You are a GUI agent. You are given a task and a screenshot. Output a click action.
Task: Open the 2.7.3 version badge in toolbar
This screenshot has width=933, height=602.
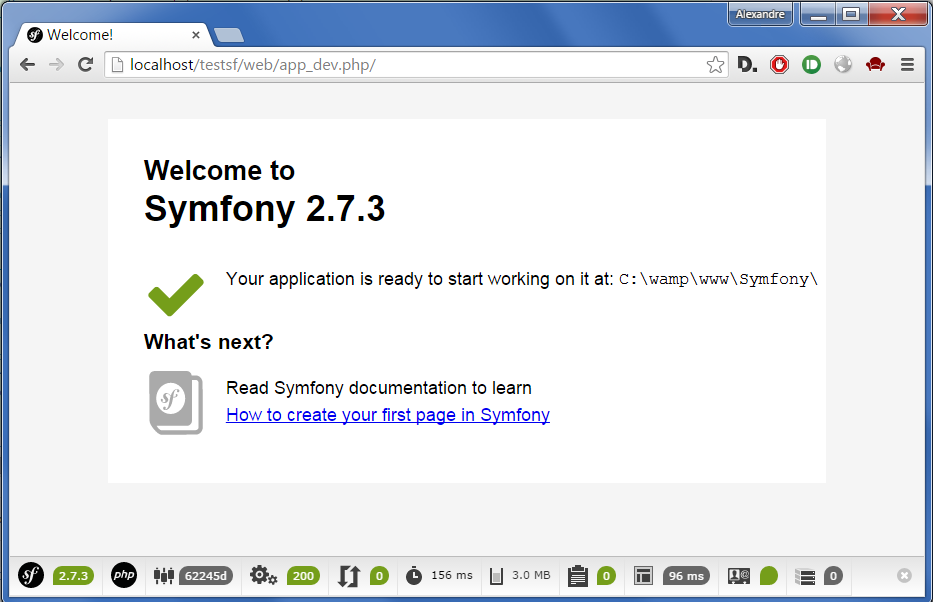73,576
